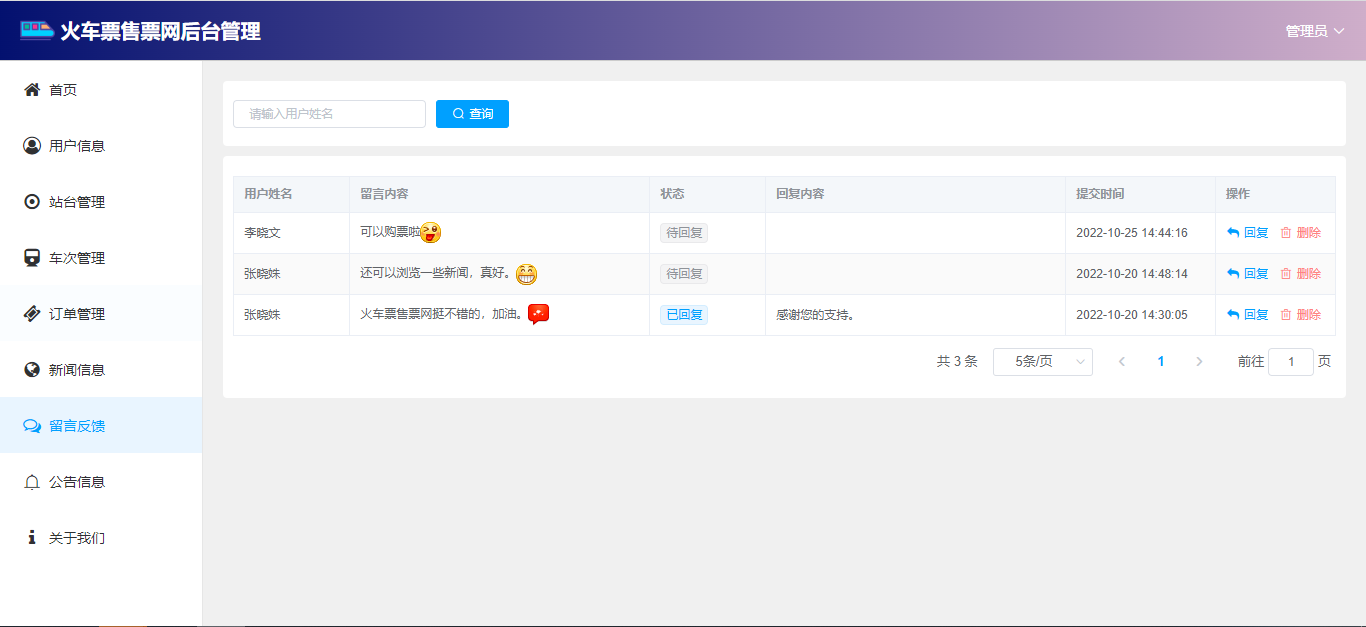1366x627 pixels.
Task: Click the 火车票售票网后台管理 title
Action: (x=160, y=31)
